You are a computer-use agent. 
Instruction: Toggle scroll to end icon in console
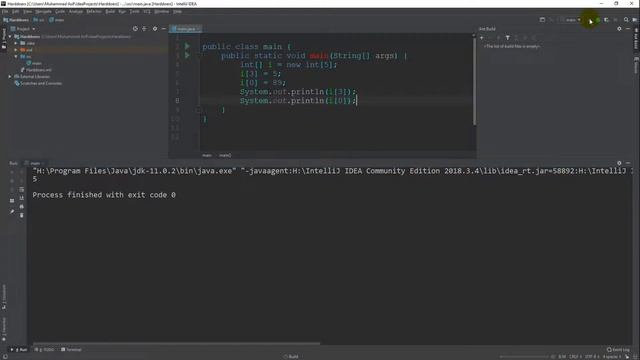point(22,198)
